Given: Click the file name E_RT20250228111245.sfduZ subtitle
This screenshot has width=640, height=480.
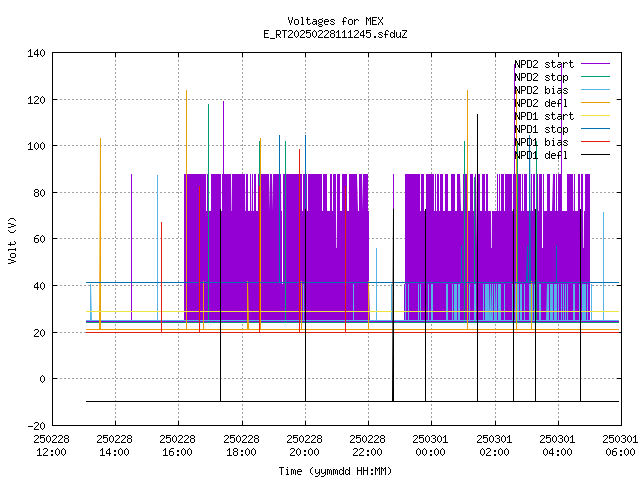Looking at the screenshot, I should coord(335,34).
